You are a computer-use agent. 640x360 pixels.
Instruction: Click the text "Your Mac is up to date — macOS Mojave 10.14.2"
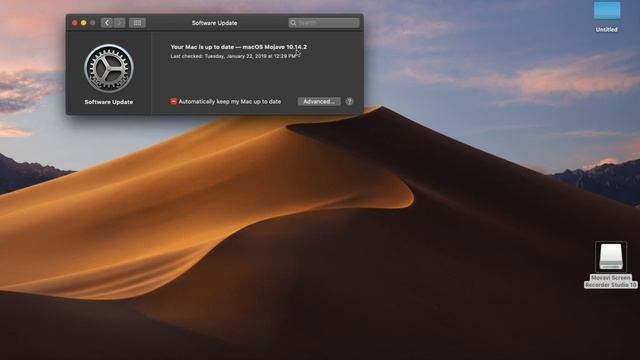click(239, 47)
